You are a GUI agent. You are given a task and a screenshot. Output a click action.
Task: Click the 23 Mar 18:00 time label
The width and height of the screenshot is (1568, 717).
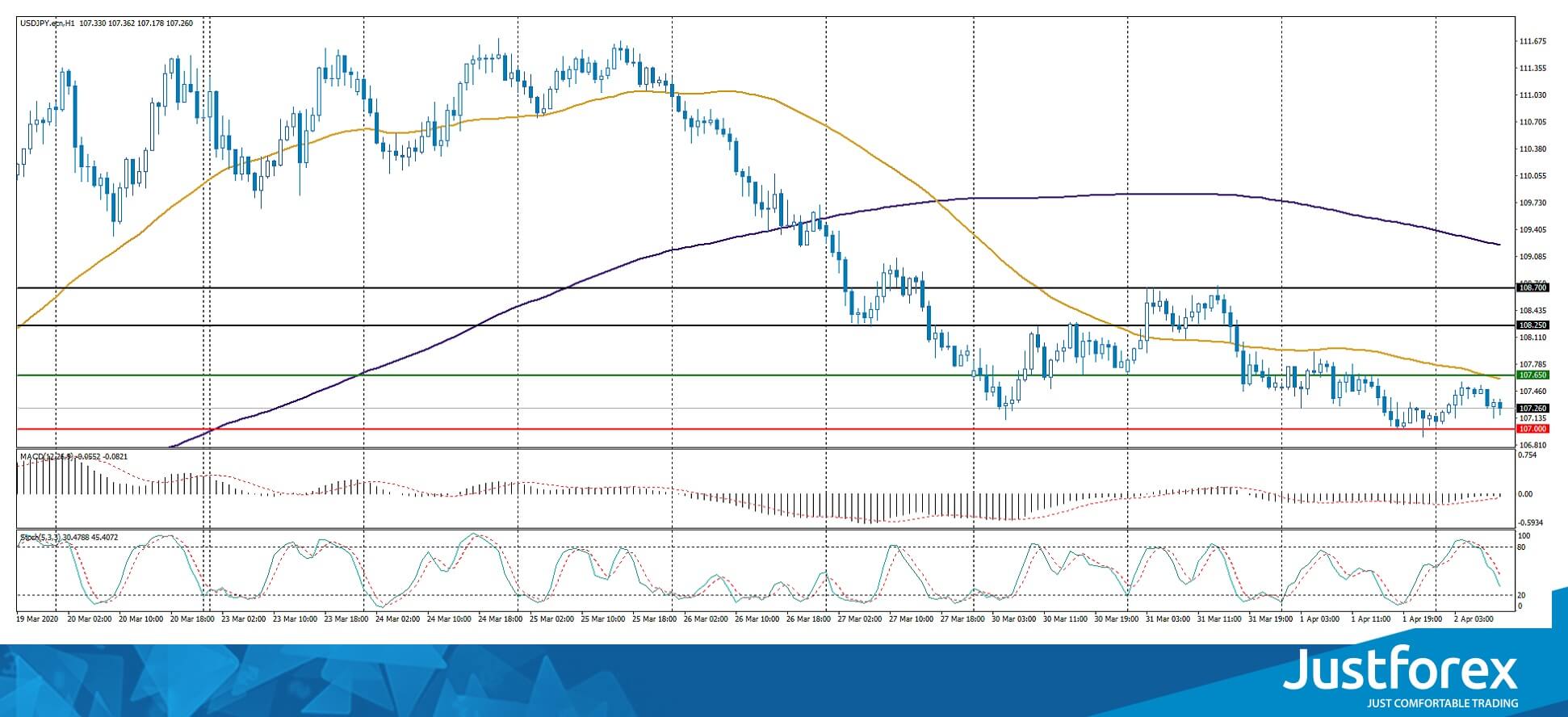tap(347, 619)
